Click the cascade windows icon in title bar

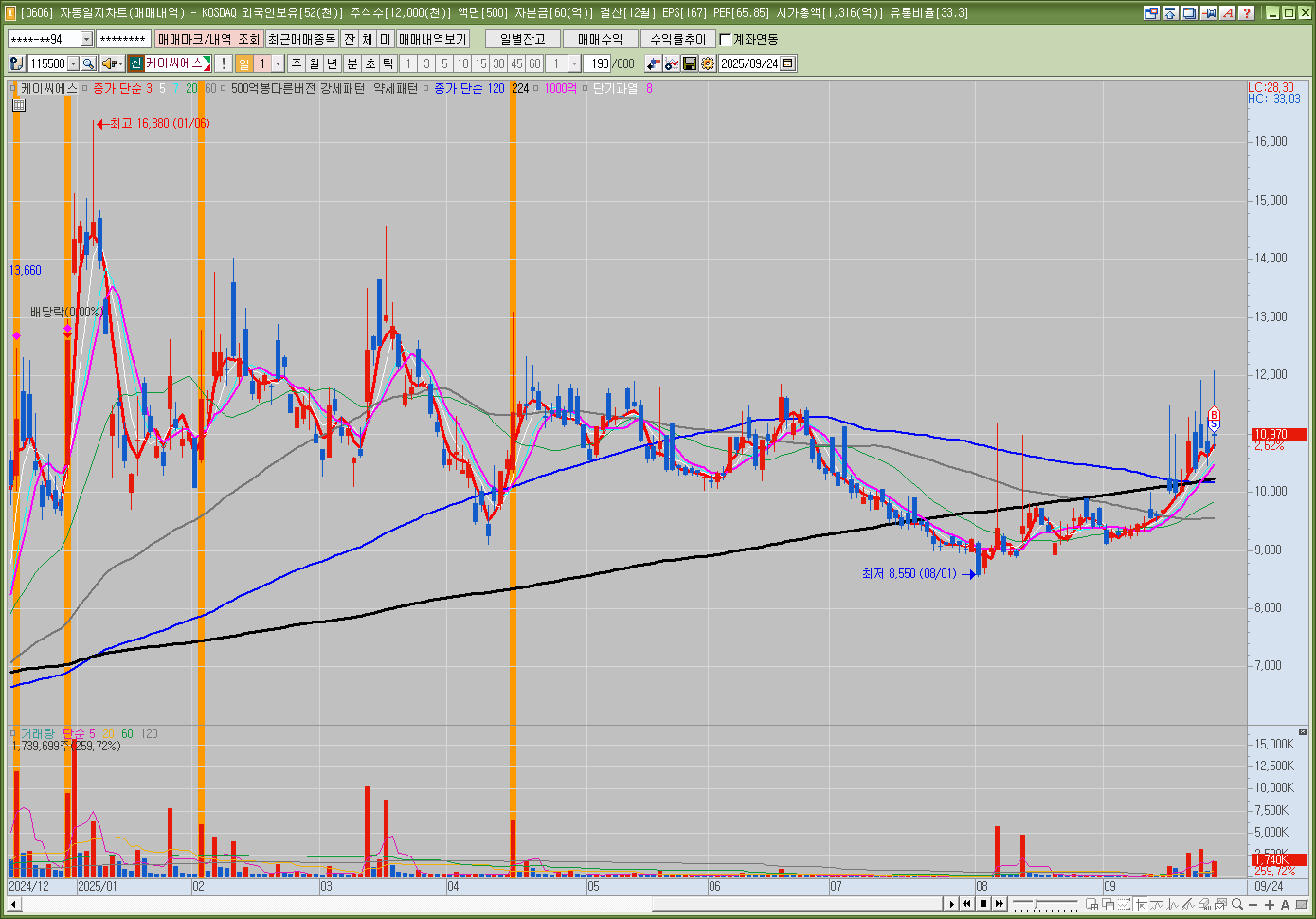click(x=1190, y=13)
